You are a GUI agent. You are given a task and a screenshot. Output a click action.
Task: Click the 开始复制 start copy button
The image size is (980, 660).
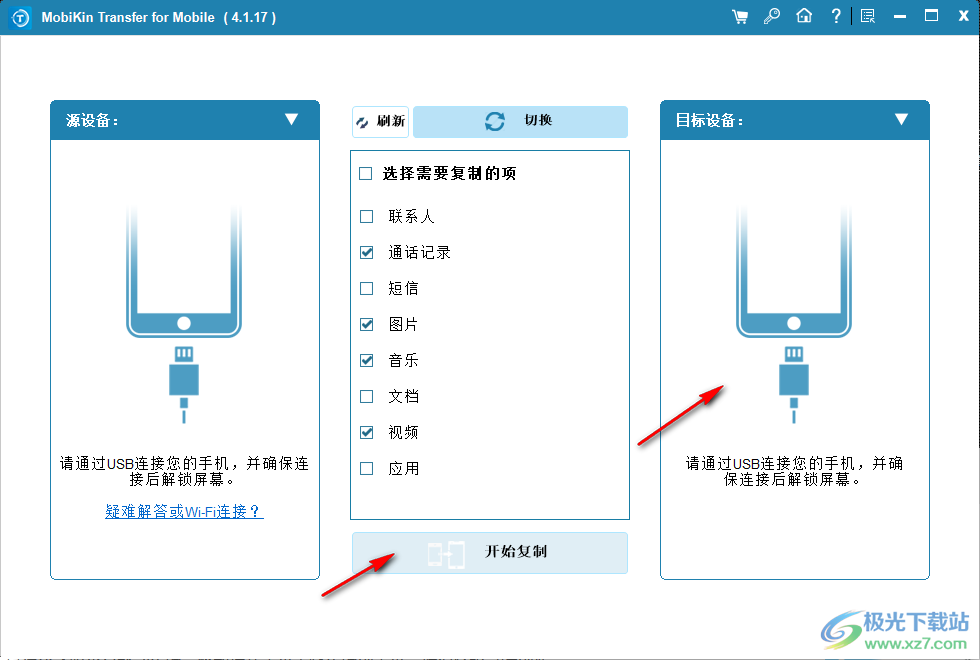(x=489, y=553)
